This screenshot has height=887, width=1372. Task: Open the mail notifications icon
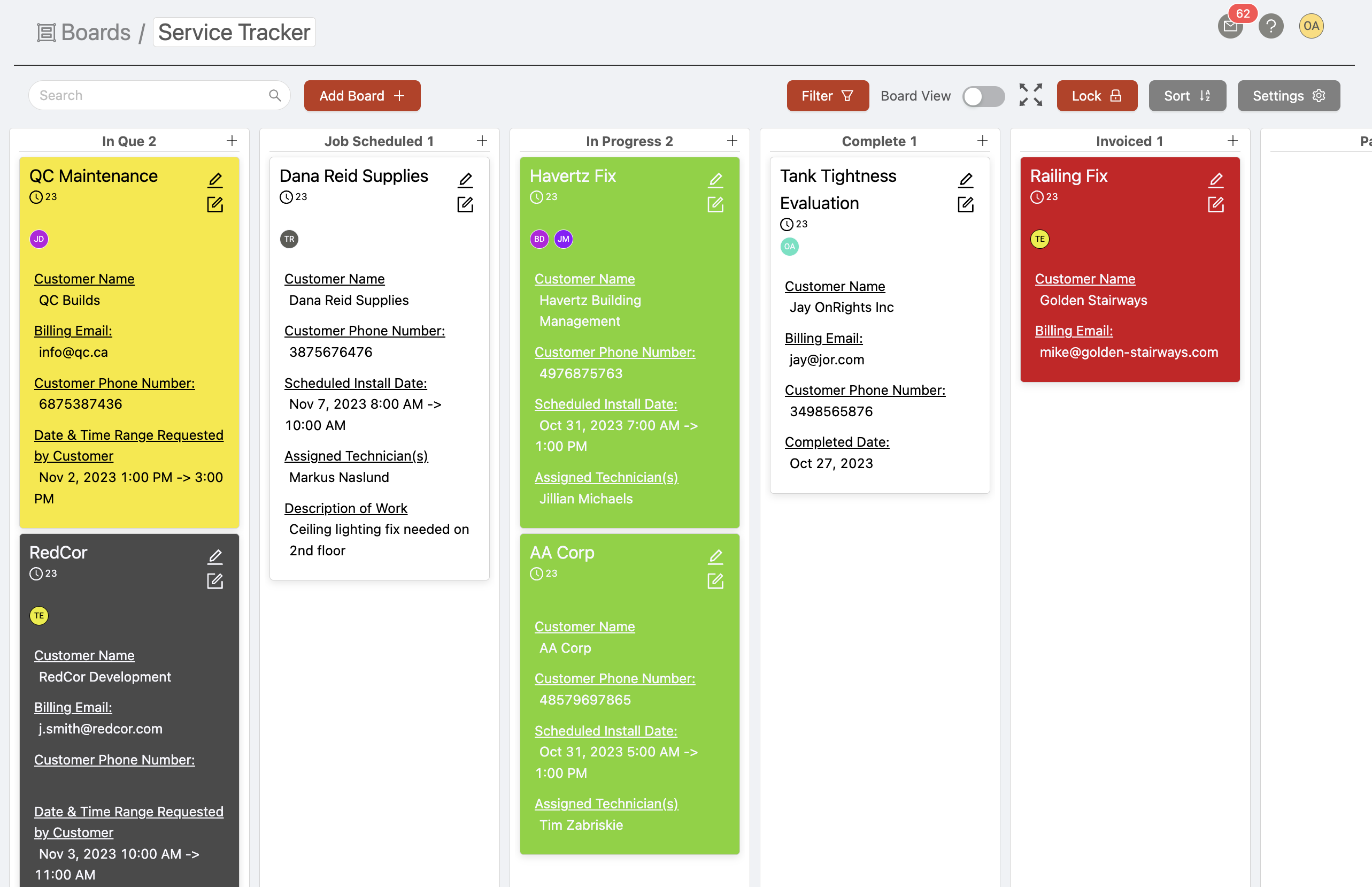point(1229,27)
